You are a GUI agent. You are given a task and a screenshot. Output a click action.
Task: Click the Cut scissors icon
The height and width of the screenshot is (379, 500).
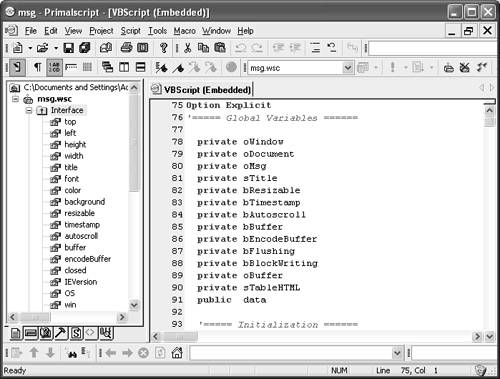[x=188, y=48]
